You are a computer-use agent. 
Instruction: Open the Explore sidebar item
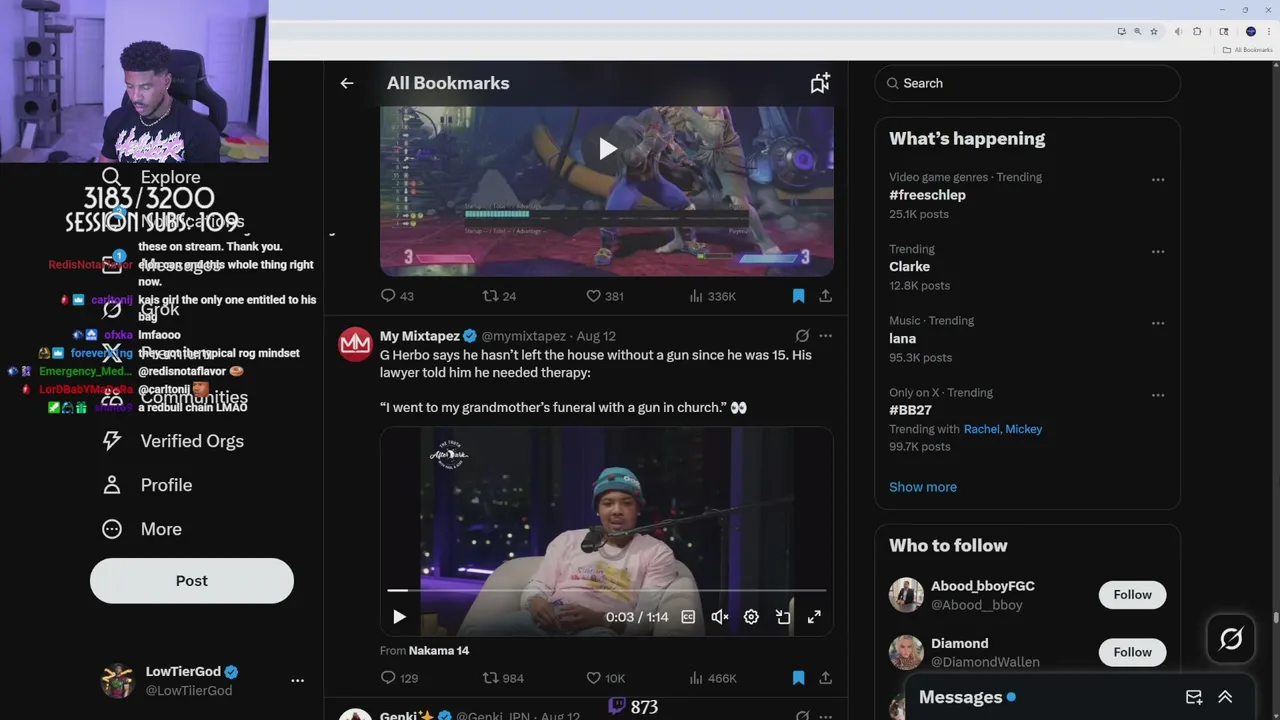[x=151, y=177]
